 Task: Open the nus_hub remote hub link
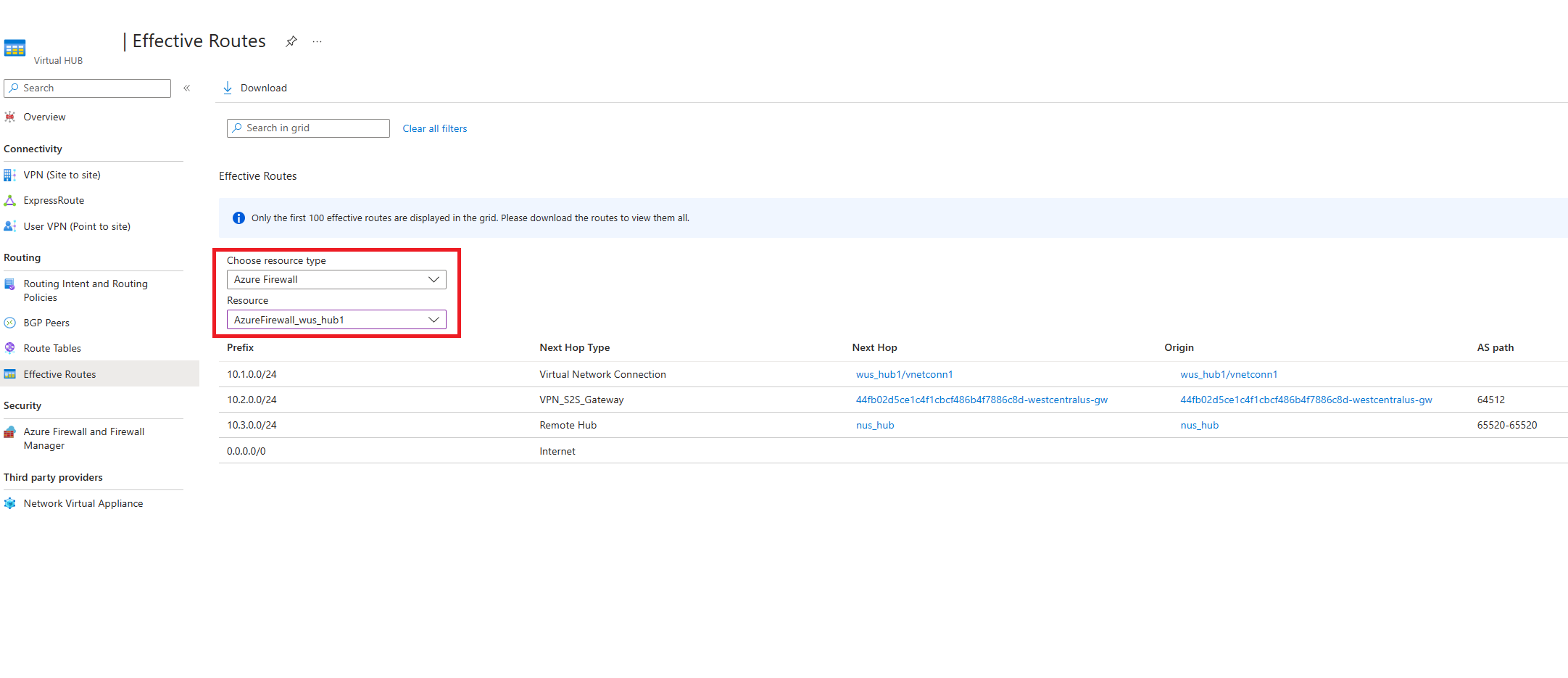coord(874,425)
